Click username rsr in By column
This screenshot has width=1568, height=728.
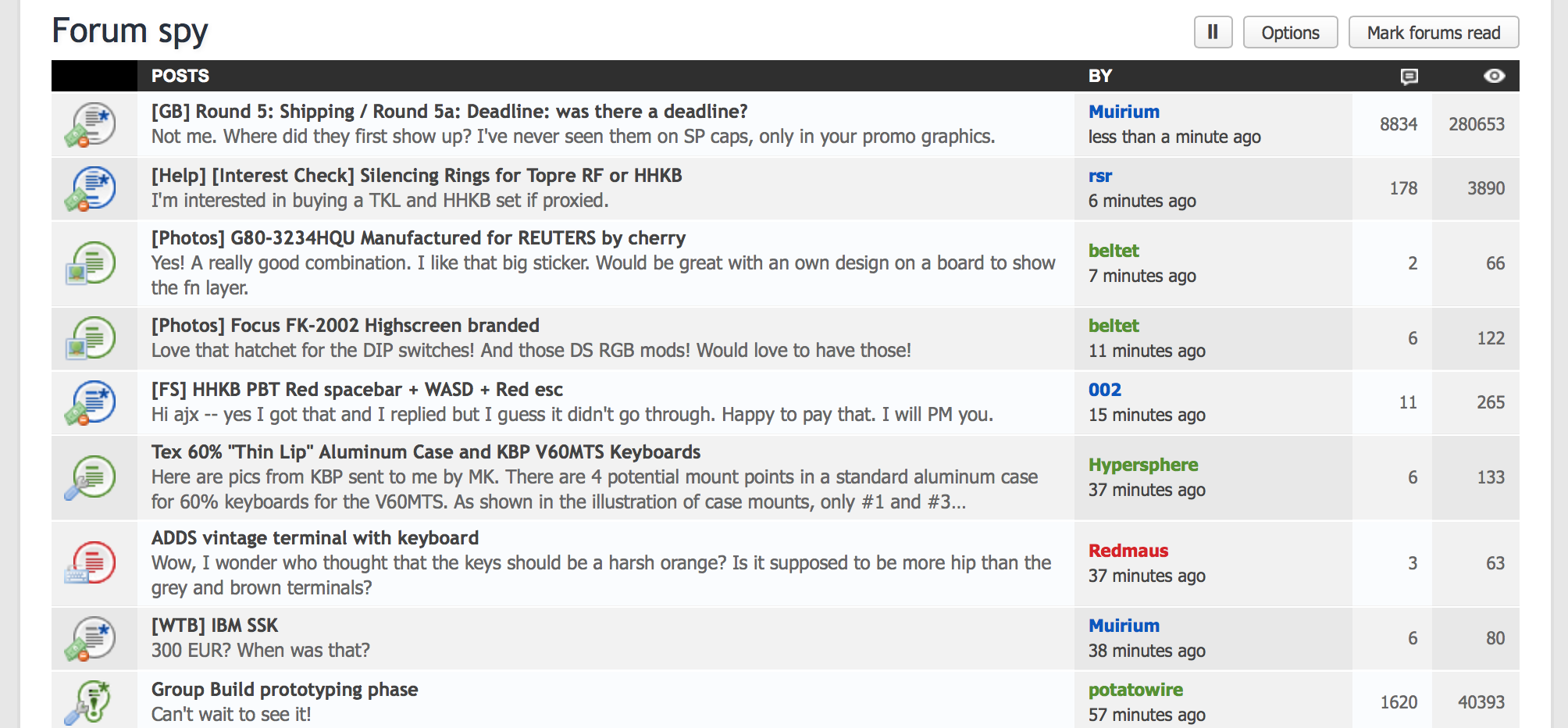(x=1099, y=176)
